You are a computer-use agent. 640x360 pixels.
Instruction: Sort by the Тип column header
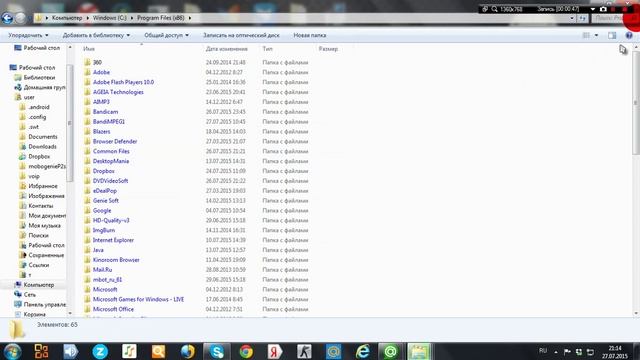click(x=267, y=49)
